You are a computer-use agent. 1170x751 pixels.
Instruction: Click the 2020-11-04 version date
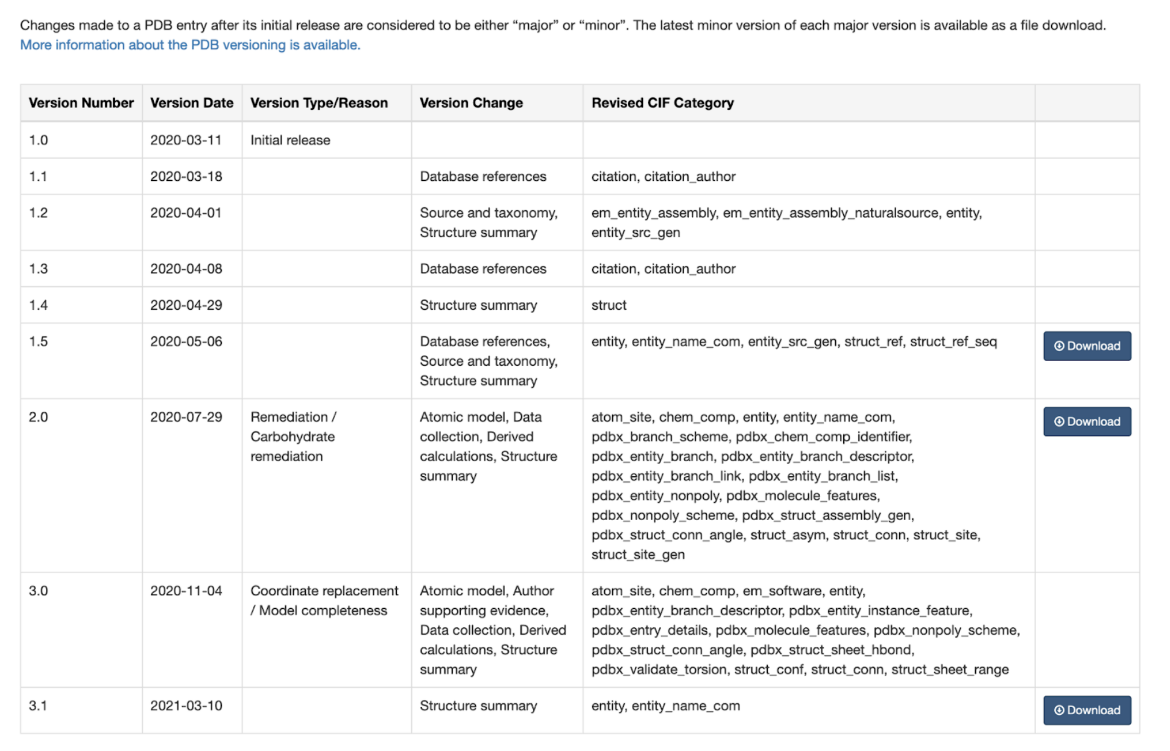tap(186, 591)
